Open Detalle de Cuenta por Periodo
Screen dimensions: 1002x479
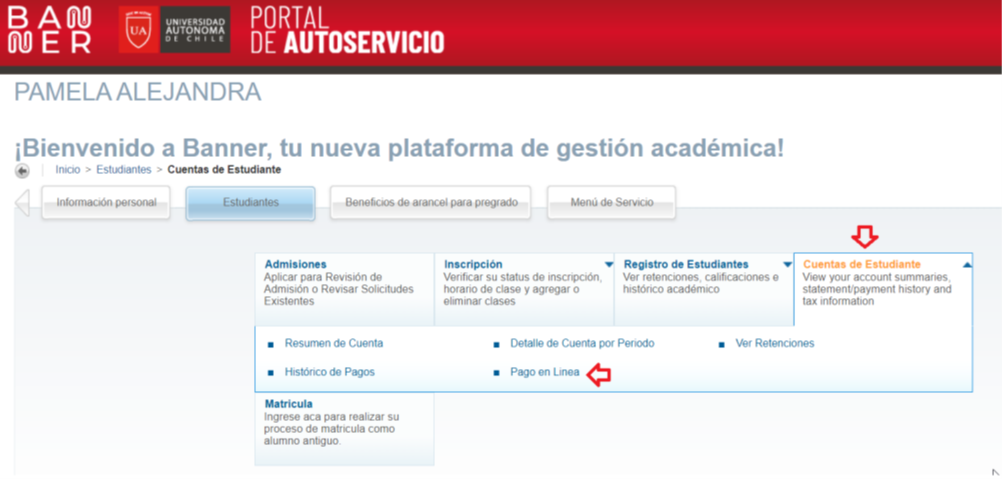tap(581, 343)
